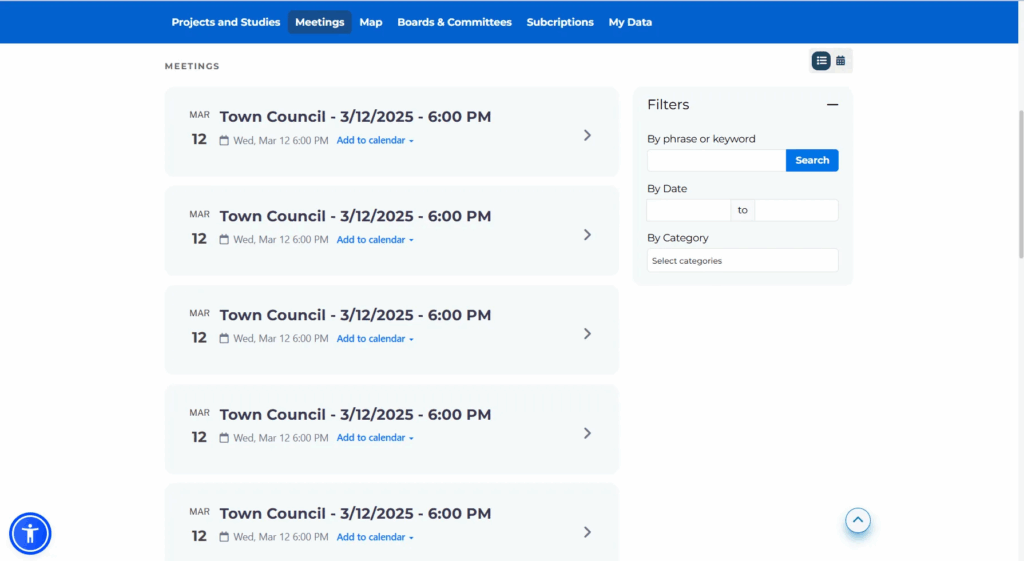Open the Select categories dropdown
The height and width of the screenshot is (561, 1024).
point(742,261)
